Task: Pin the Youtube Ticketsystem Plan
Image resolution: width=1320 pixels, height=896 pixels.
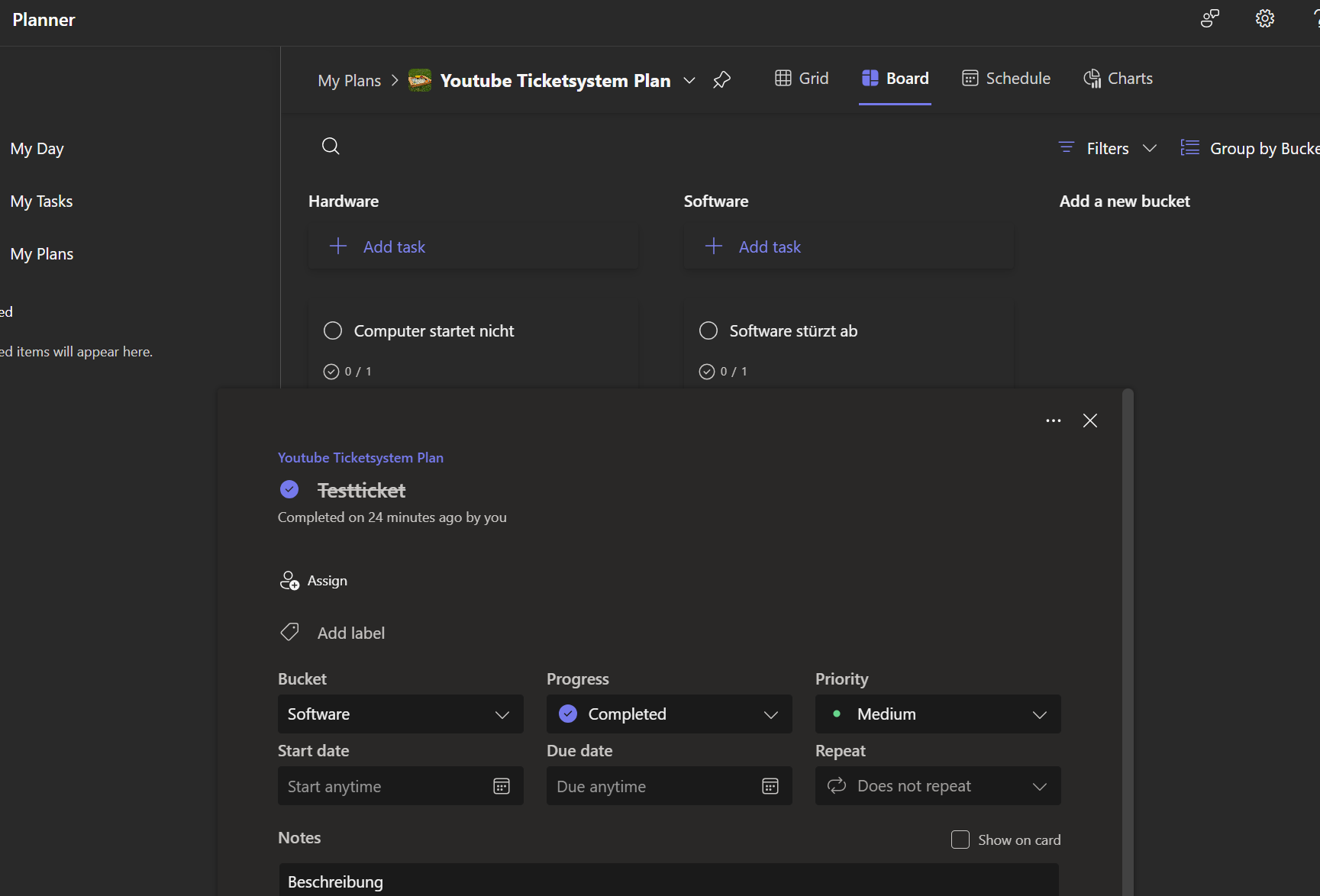Action: click(x=721, y=80)
